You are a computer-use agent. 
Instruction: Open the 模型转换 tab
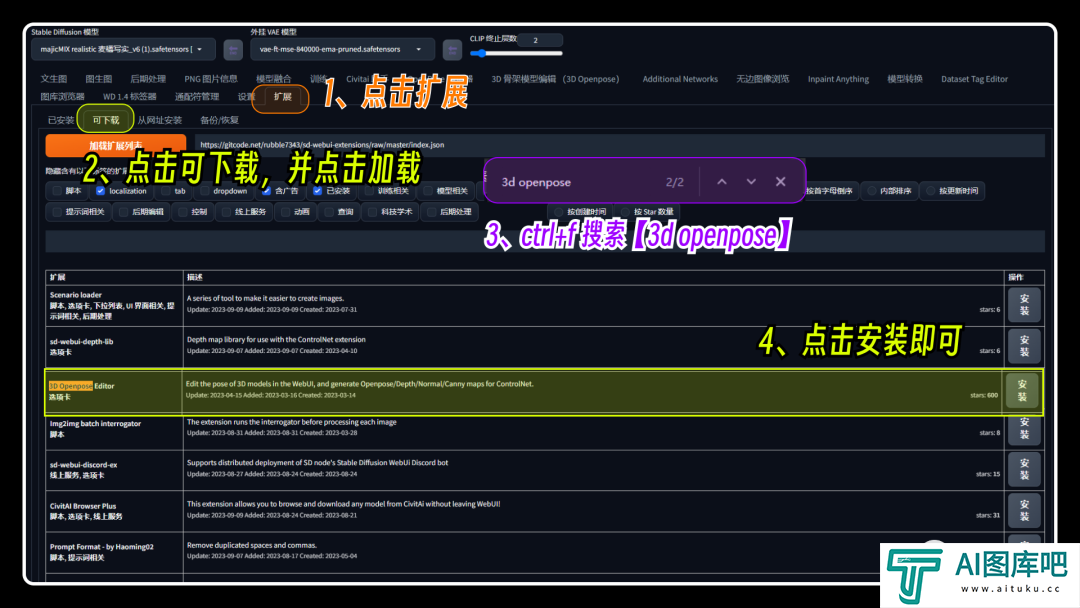904,79
